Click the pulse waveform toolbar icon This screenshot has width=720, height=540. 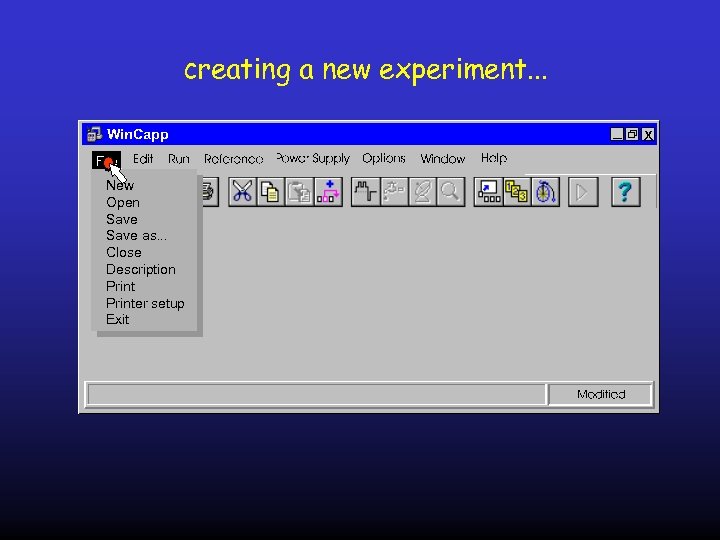366,191
